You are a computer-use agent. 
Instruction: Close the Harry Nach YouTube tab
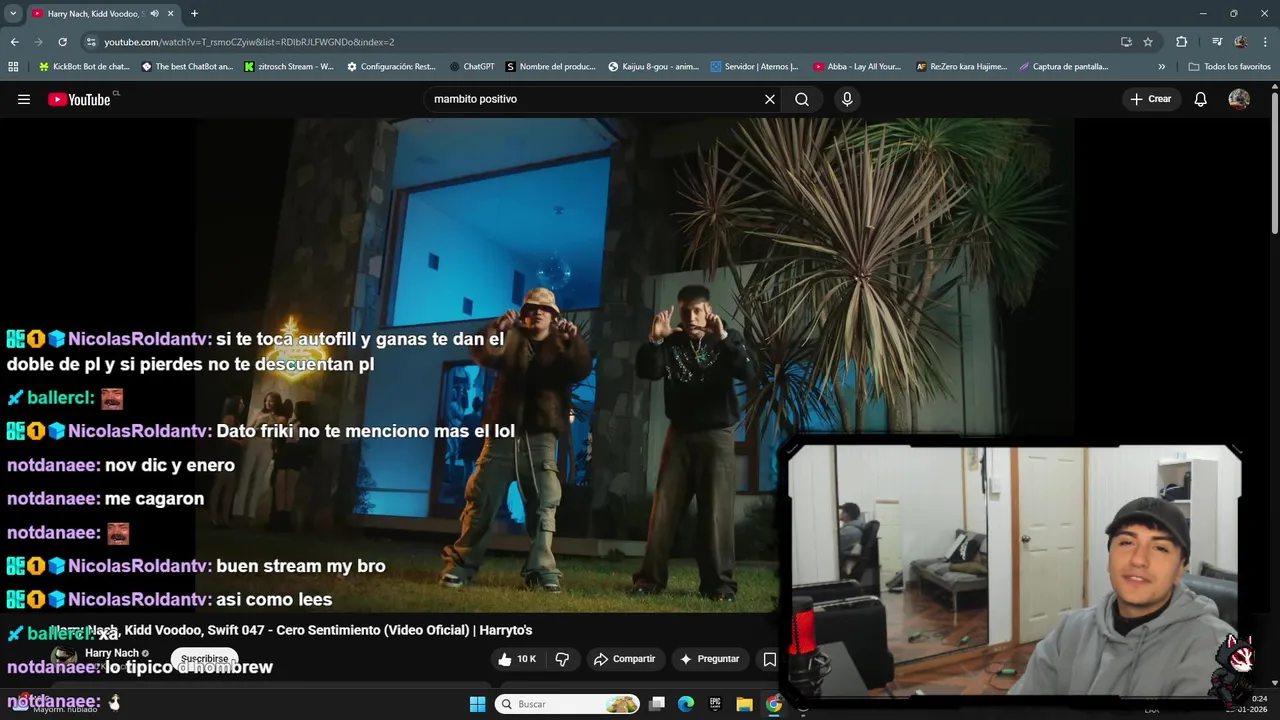tap(171, 13)
